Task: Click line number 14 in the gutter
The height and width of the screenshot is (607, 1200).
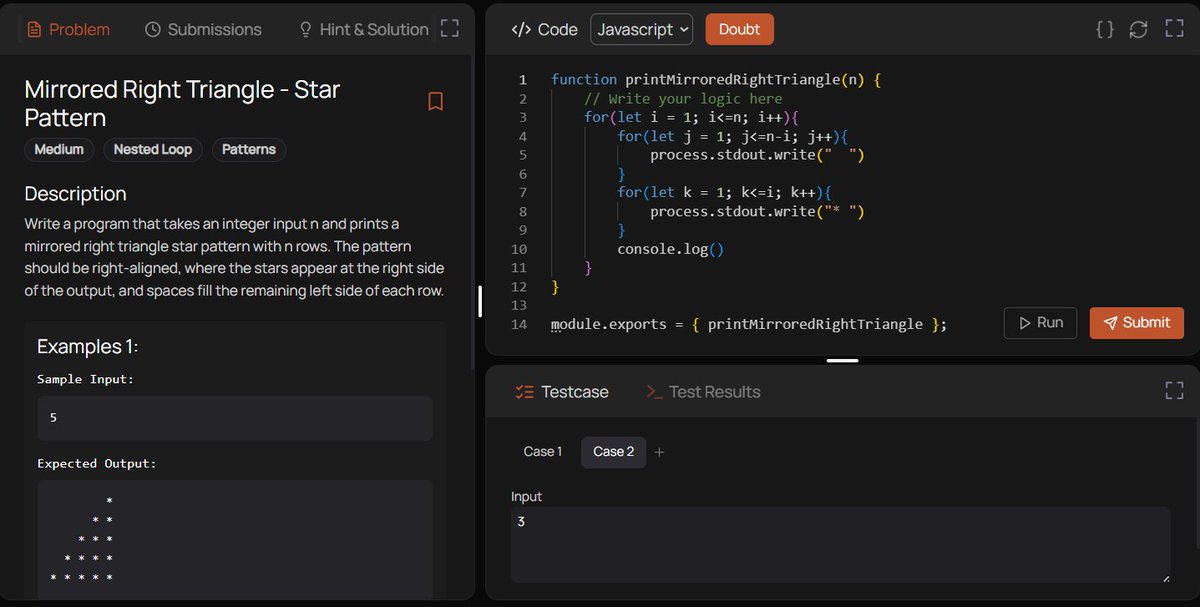Action: click(519, 324)
